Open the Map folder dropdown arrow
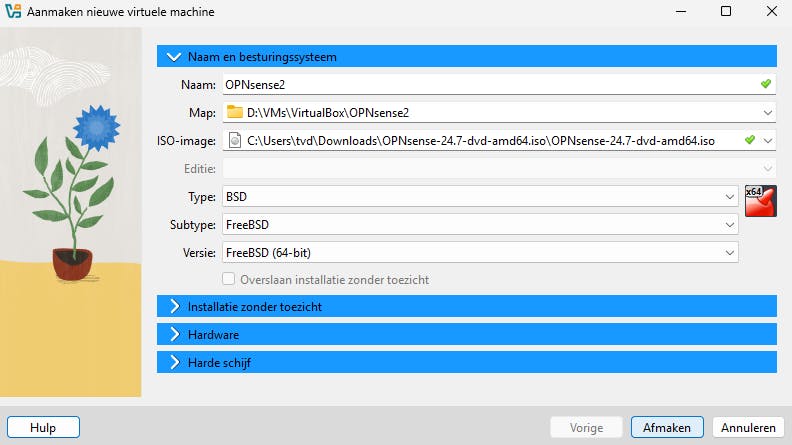The height and width of the screenshot is (445, 792). (x=768, y=113)
